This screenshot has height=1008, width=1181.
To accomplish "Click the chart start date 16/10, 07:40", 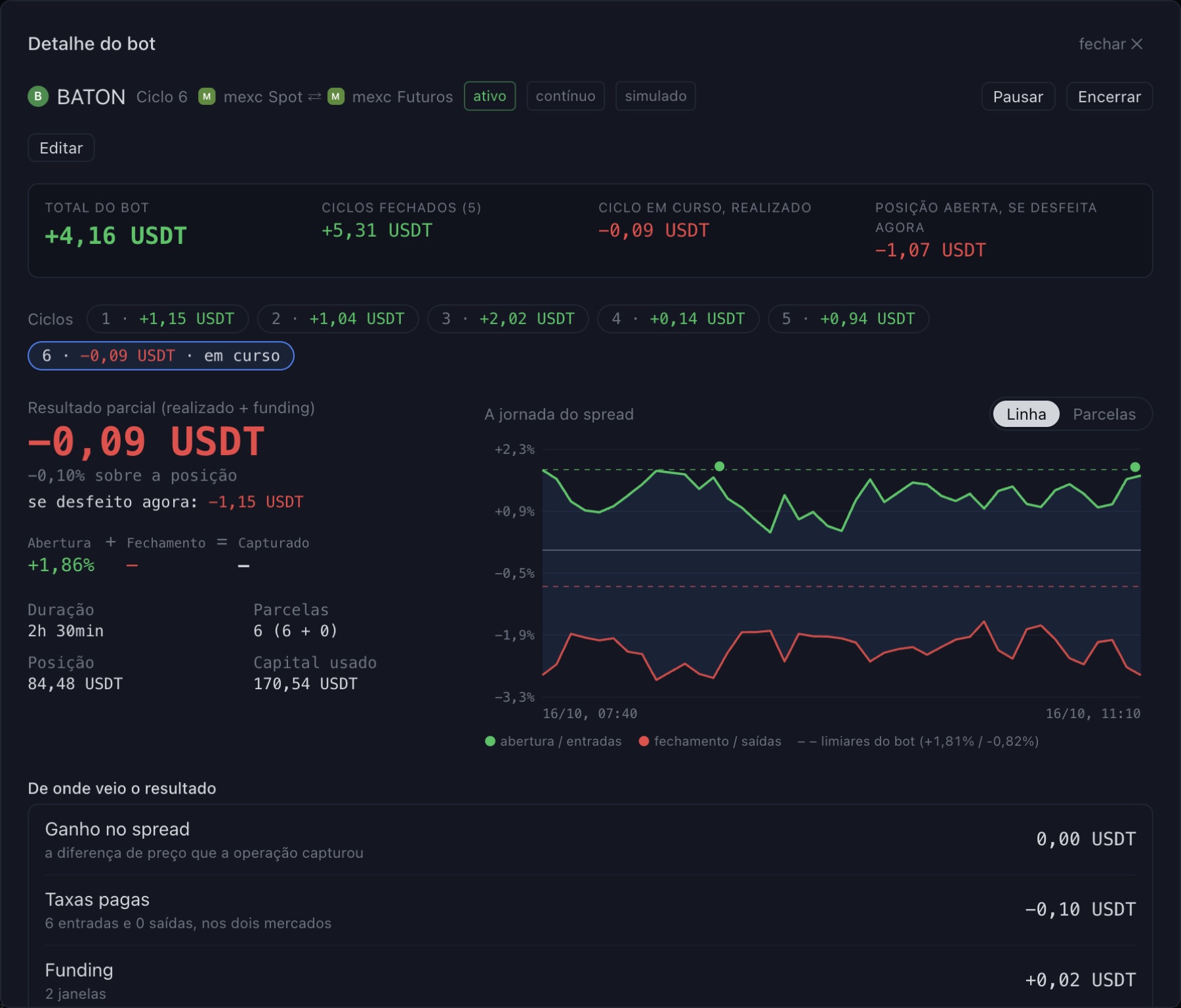I will point(590,714).
